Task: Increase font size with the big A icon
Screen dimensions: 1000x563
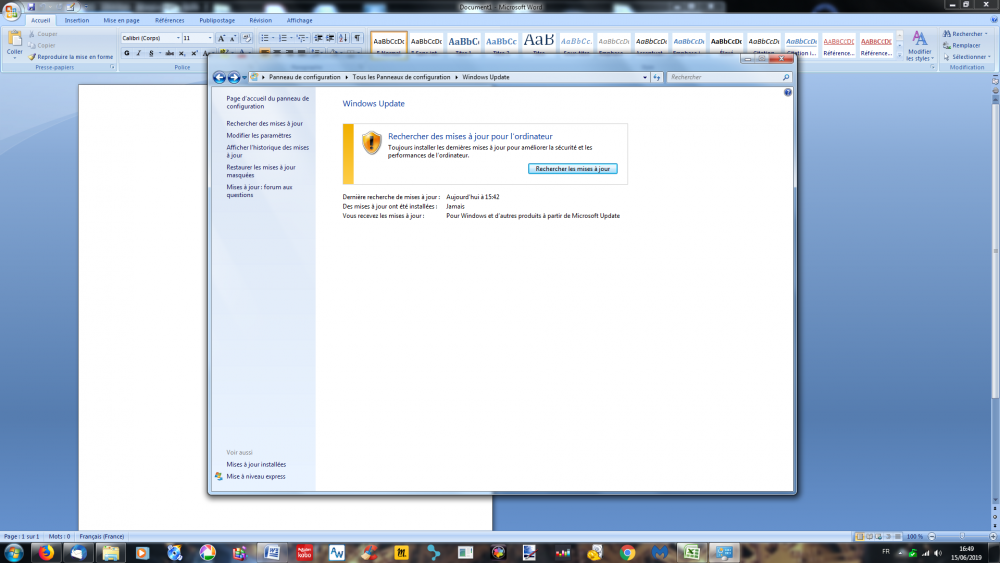Action: 221,38
